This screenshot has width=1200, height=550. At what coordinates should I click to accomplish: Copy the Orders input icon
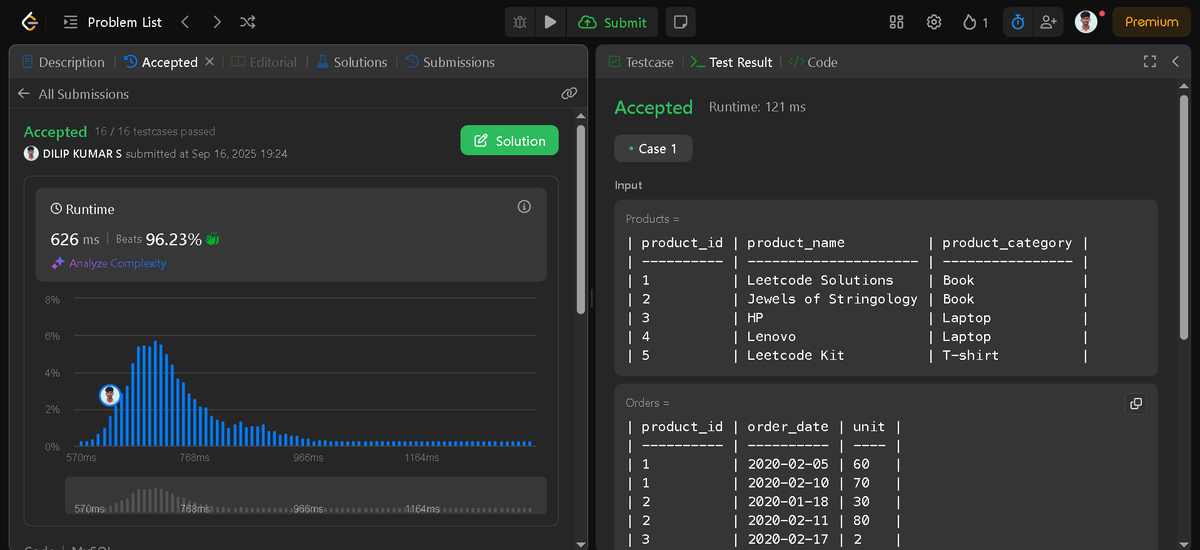[x=1136, y=404]
